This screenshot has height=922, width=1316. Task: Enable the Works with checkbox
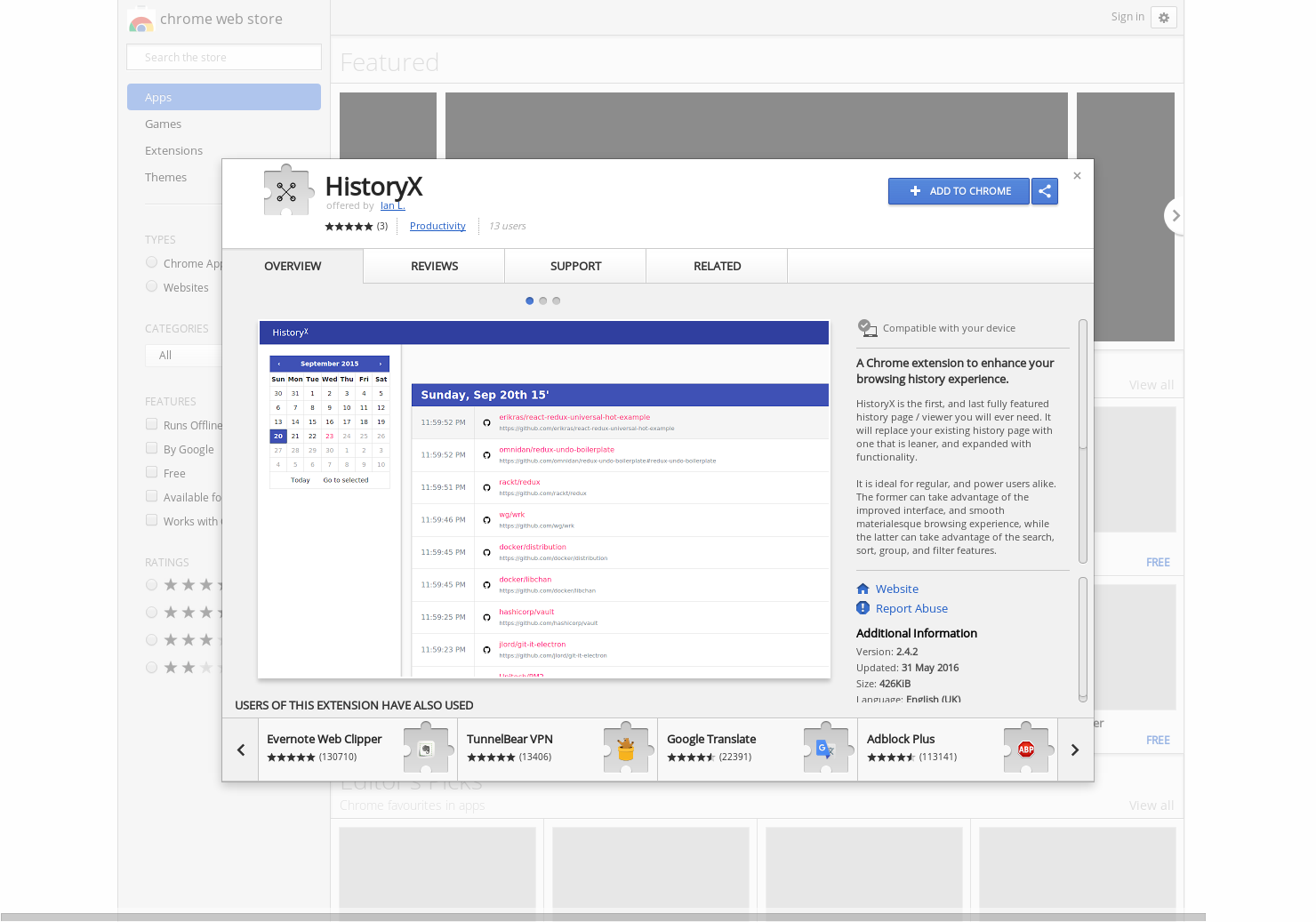(152, 520)
